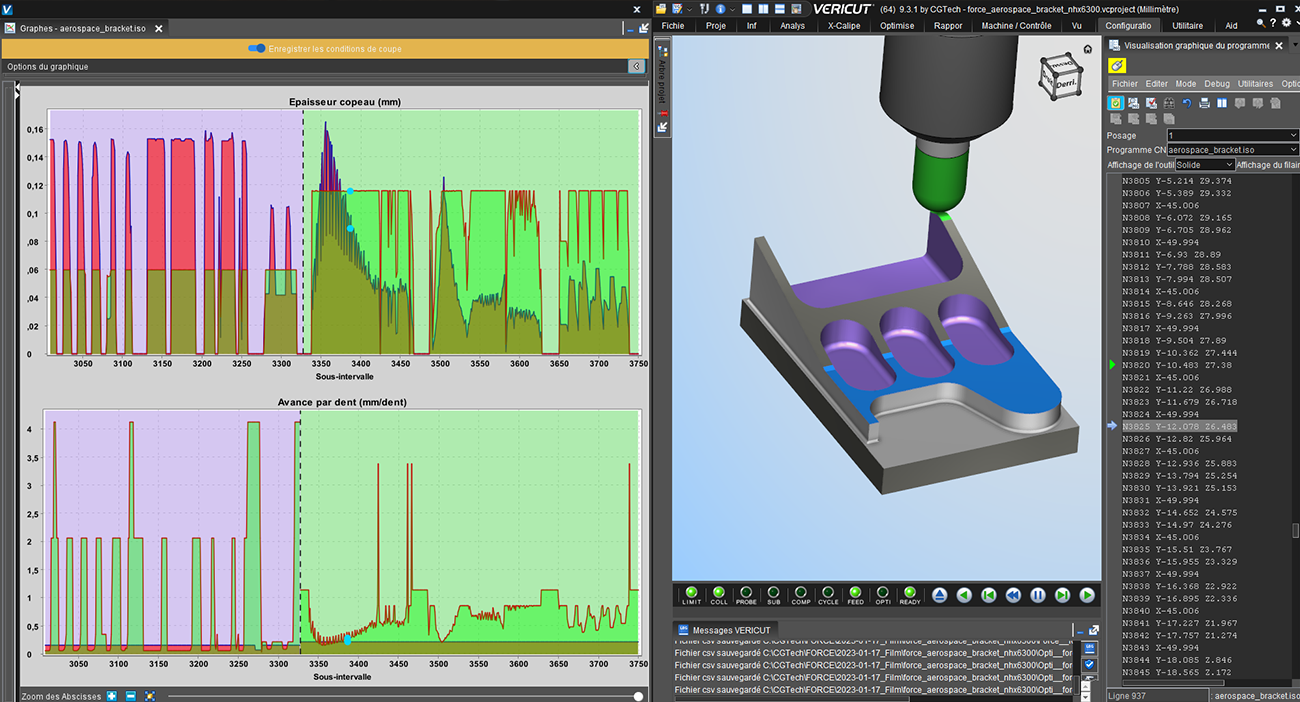Open the Analyse ribbon tab
The image size is (1300, 702).
pyautogui.click(x=792, y=26)
